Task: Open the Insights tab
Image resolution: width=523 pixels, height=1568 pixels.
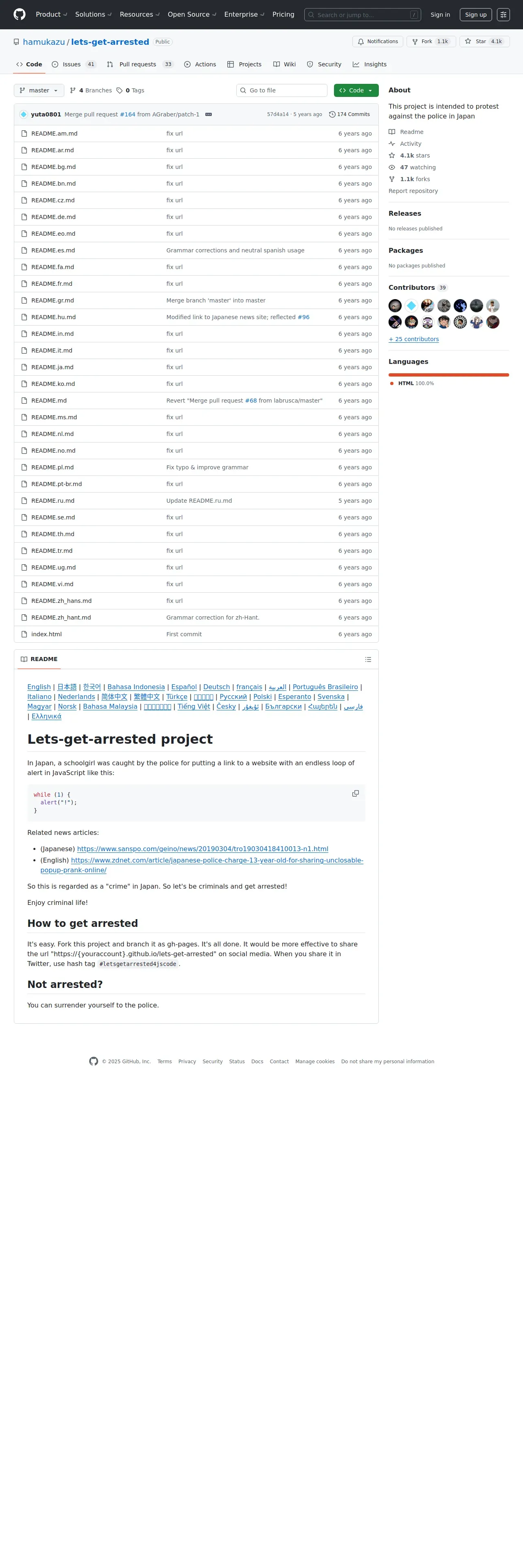Action: point(369,64)
